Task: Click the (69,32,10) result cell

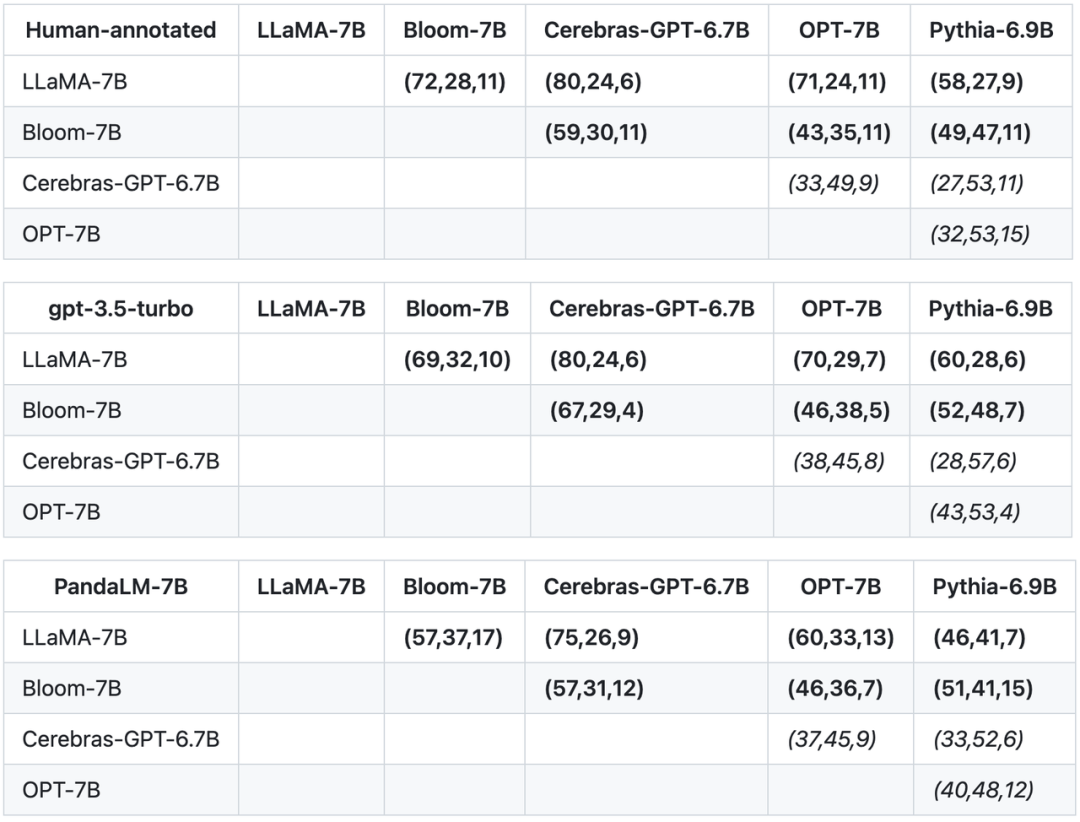Action: [457, 360]
